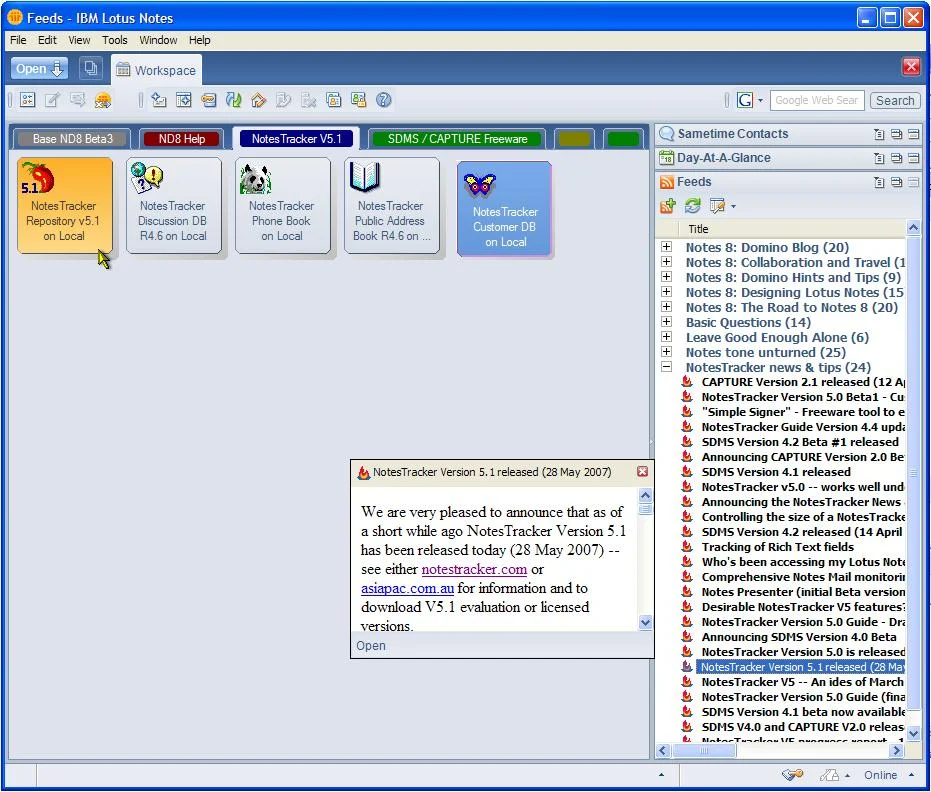Select NotesTracker Repository v5.1 database tile

pos(64,205)
